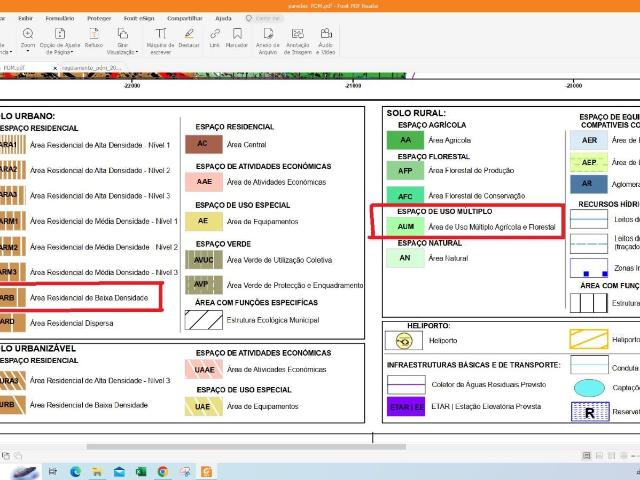Open Google Chrome from the taskbar

click(x=162, y=471)
